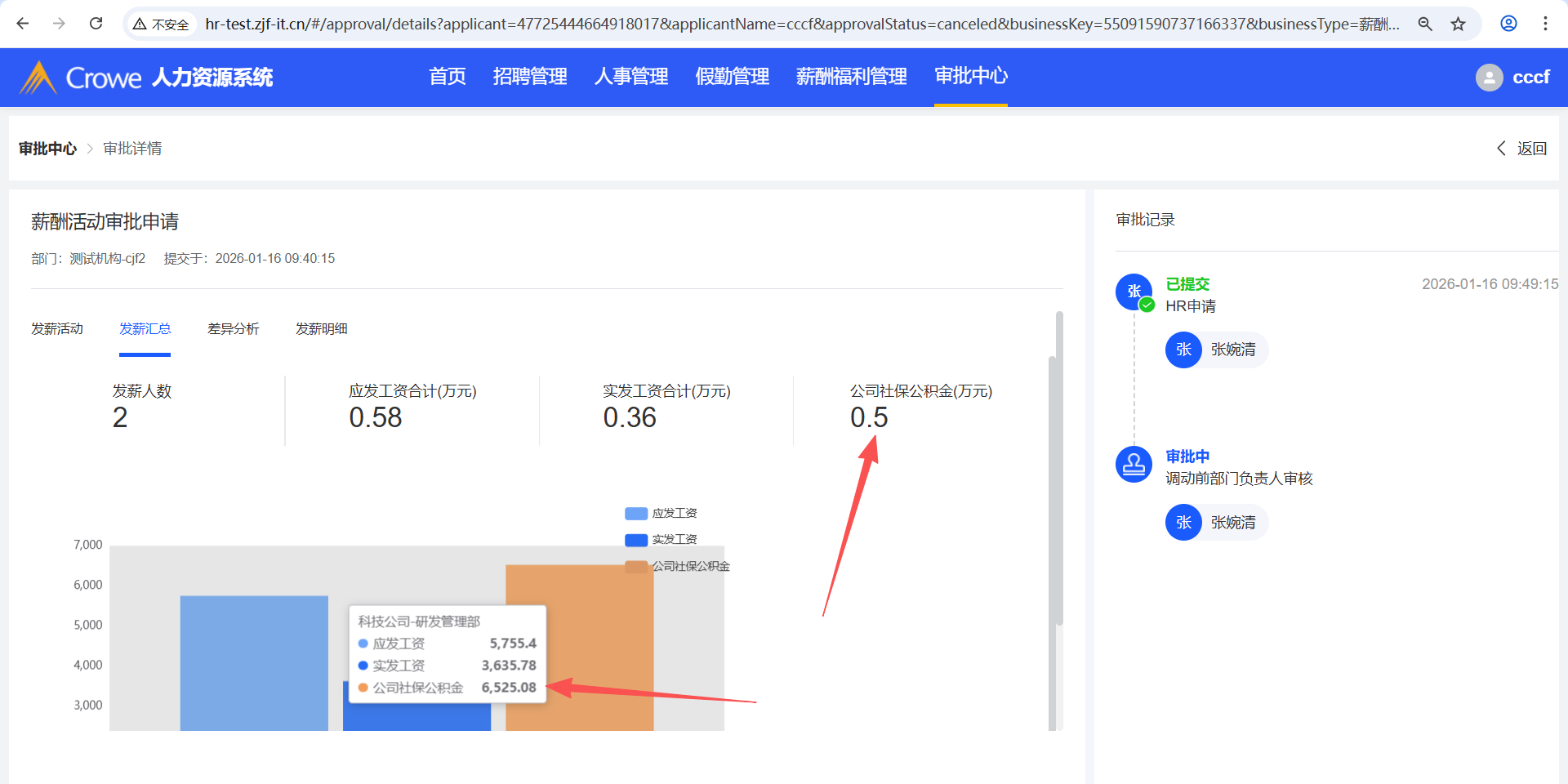Click the cccf user avatar icon

pyautogui.click(x=1489, y=78)
